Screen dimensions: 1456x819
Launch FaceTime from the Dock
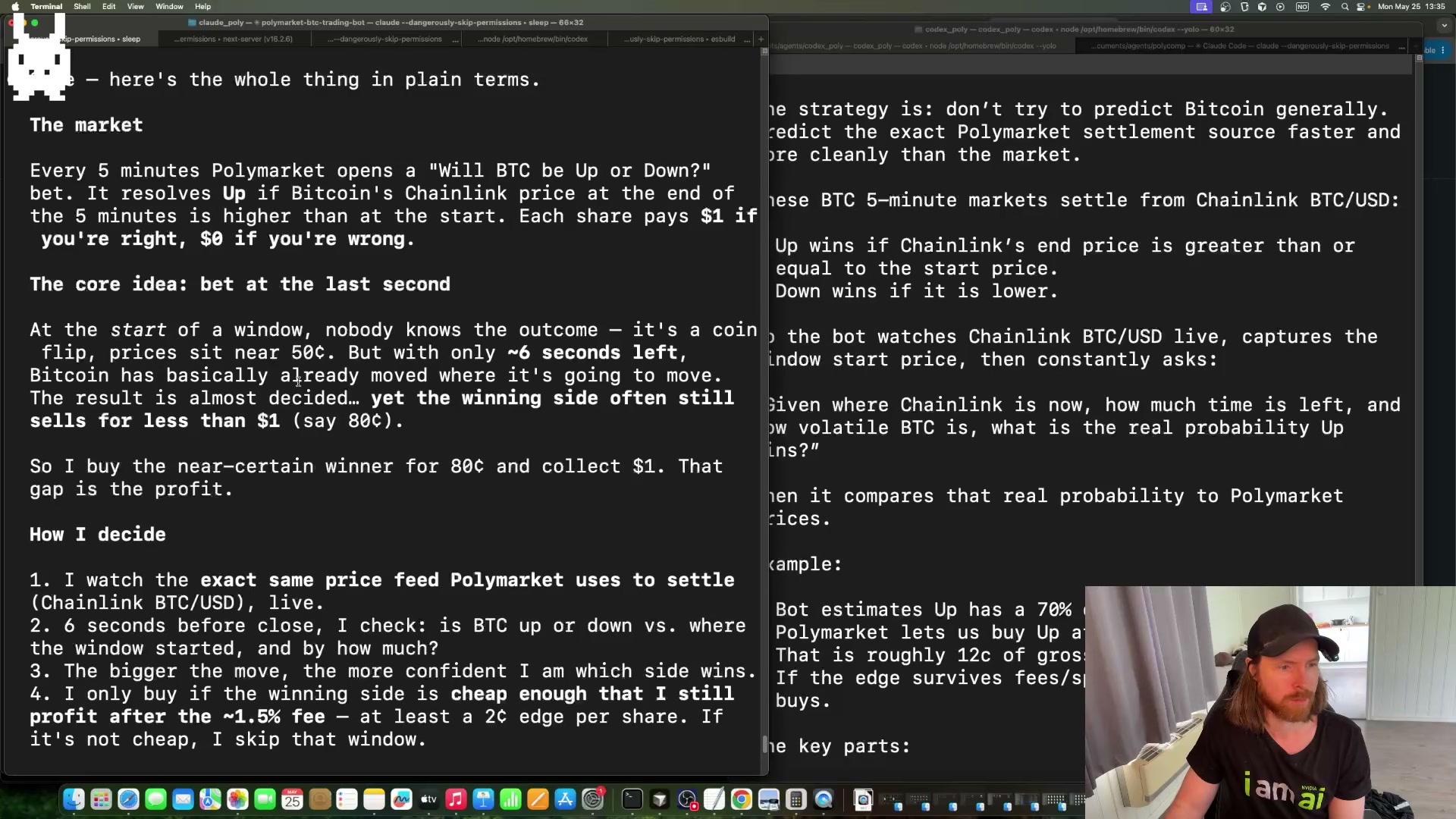pos(265,799)
